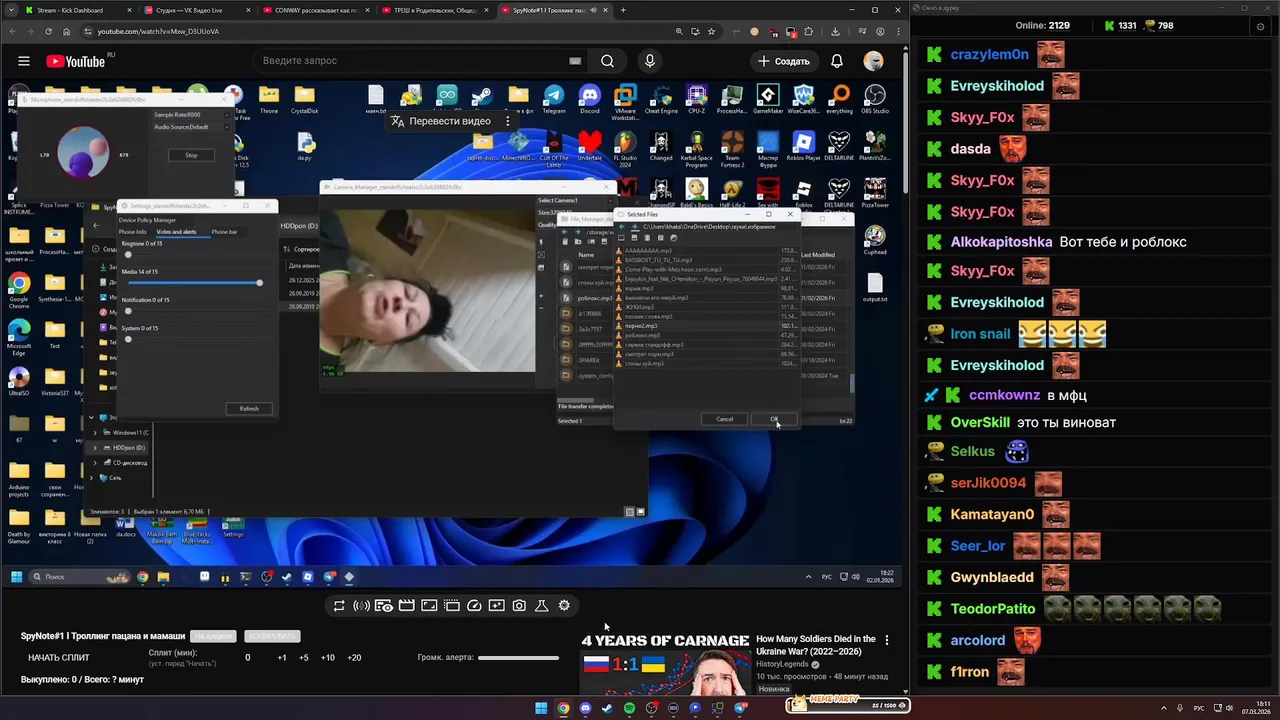1280x720 pixels.
Task: Add +10 minutes to split
Action: click(327, 658)
